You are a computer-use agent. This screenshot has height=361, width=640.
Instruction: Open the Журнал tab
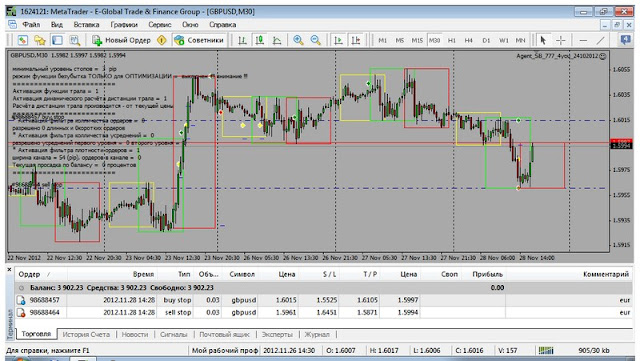(317, 334)
